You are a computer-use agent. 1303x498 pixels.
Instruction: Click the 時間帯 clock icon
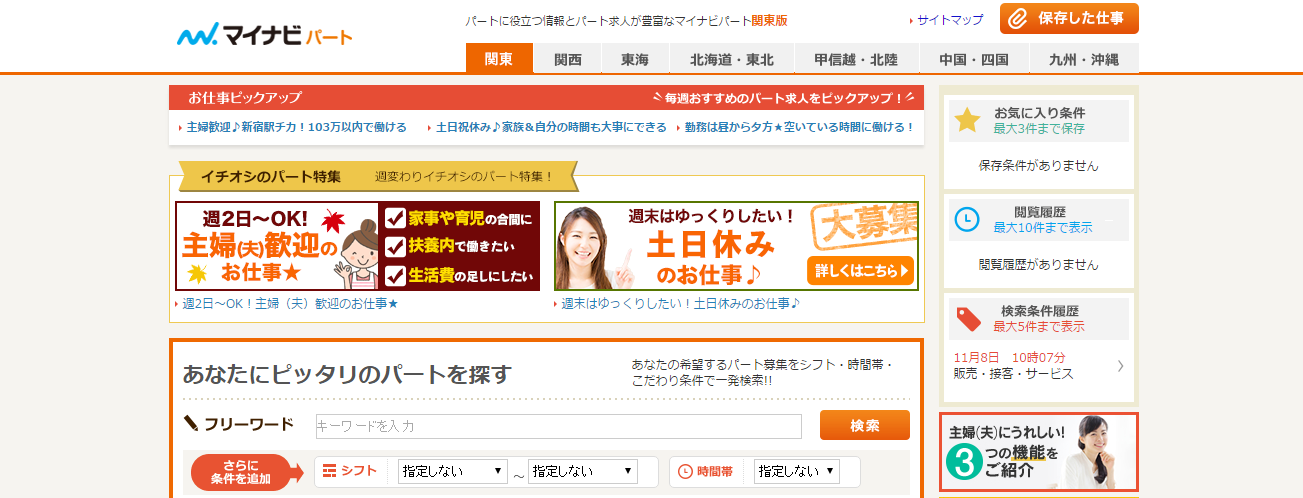[x=686, y=471]
